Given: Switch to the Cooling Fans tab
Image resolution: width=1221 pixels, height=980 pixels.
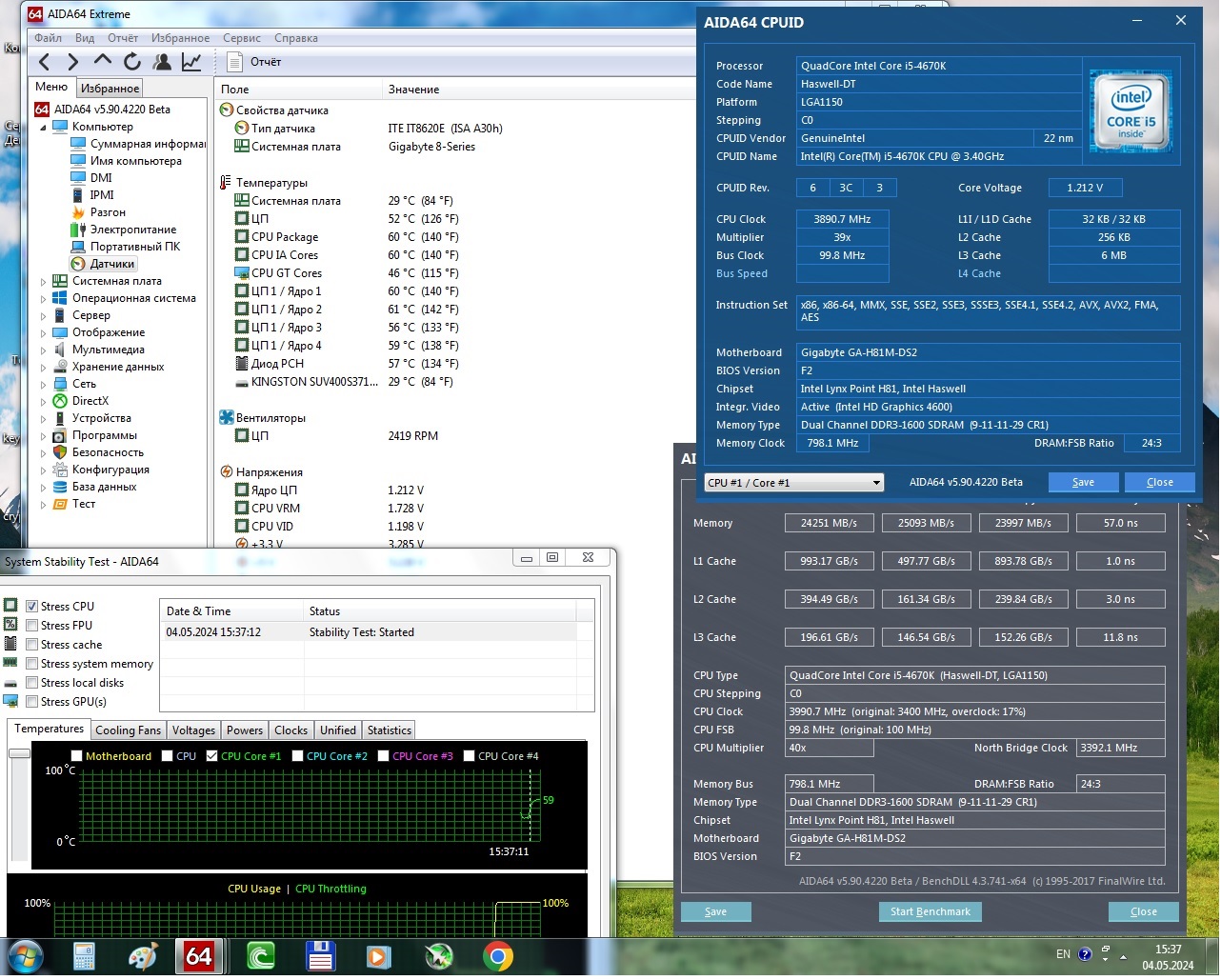Looking at the screenshot, I should [x=128, y=730].
